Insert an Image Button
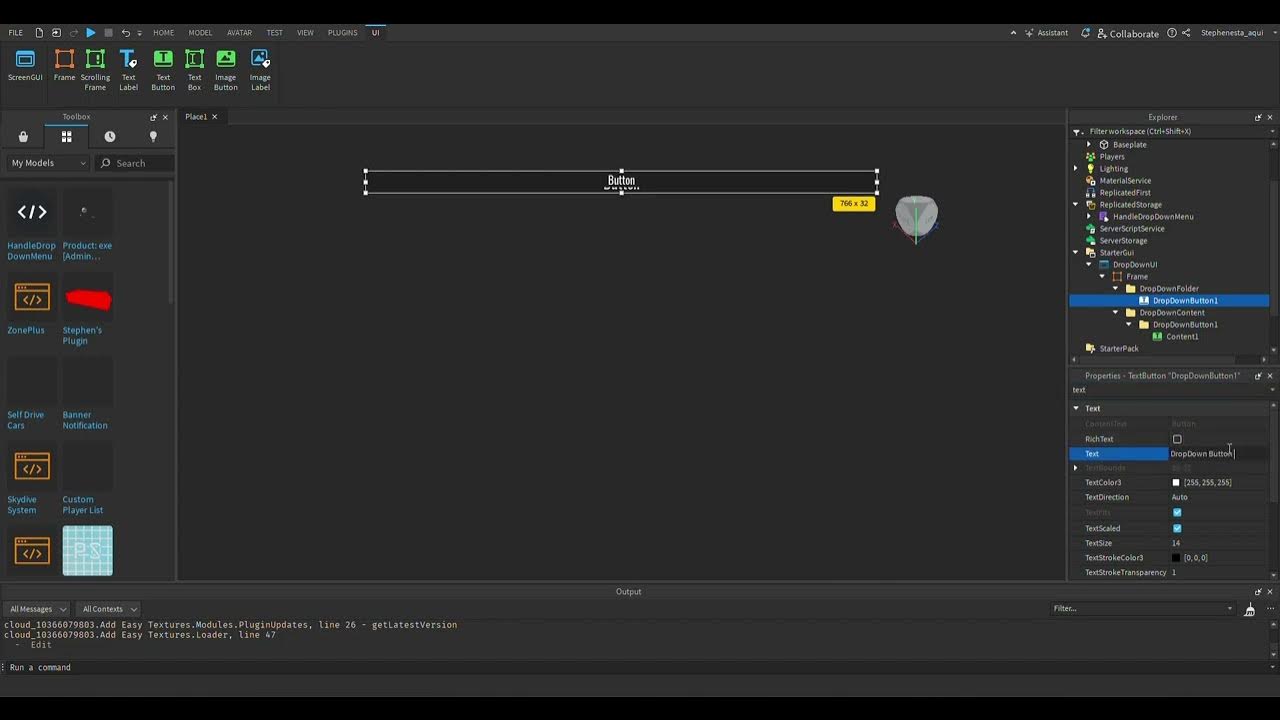Screen dimensions: 1280x720 (x=226, y=70)
